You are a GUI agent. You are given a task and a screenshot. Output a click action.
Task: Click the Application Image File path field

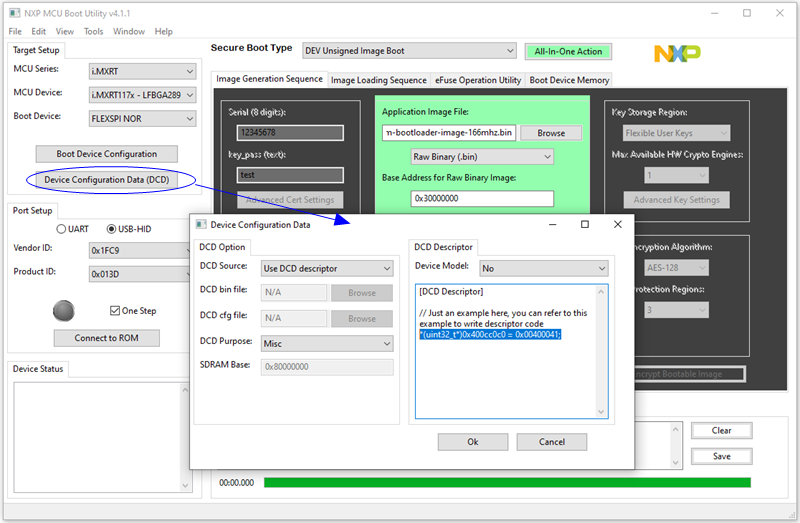[x=449, y=133]
